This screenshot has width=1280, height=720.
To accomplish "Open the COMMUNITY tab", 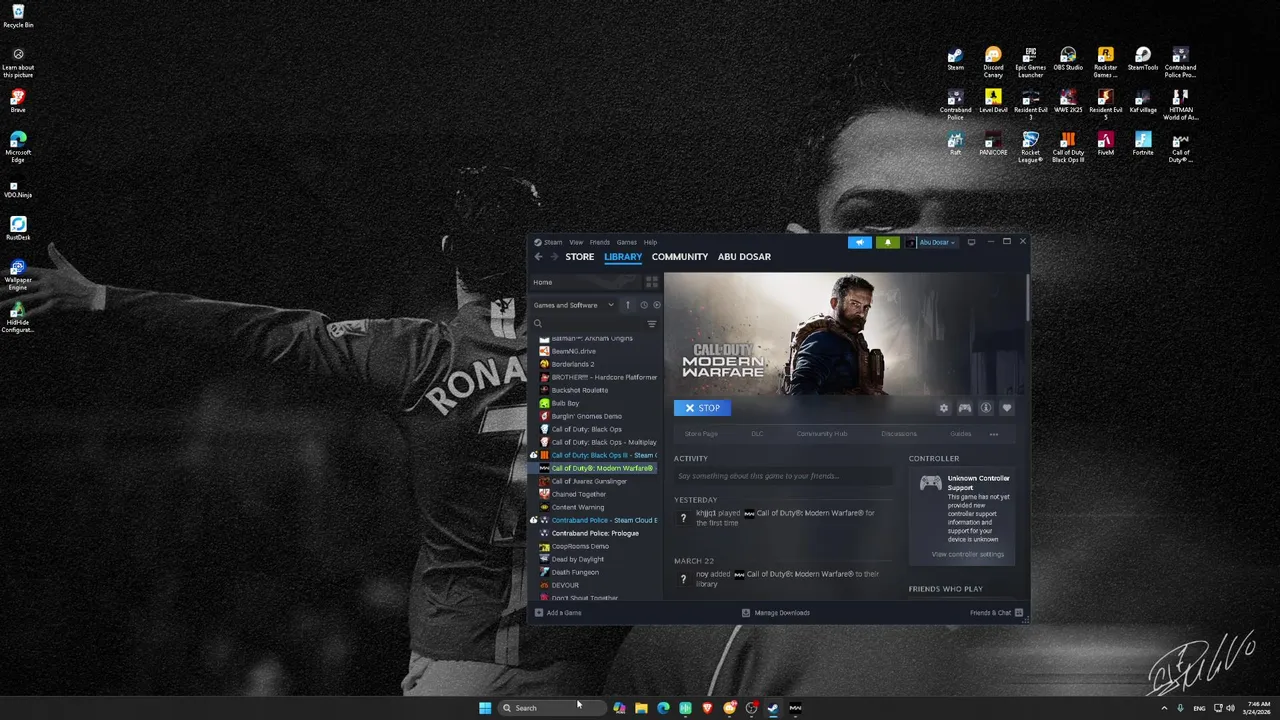I will [680, 257].
